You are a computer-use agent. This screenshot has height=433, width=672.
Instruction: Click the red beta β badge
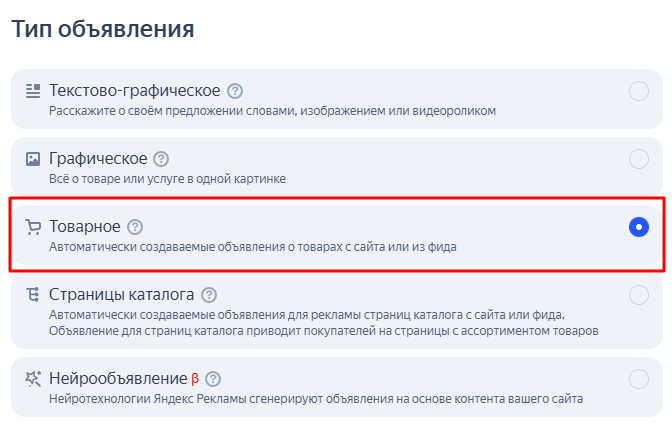pos(195,379)
